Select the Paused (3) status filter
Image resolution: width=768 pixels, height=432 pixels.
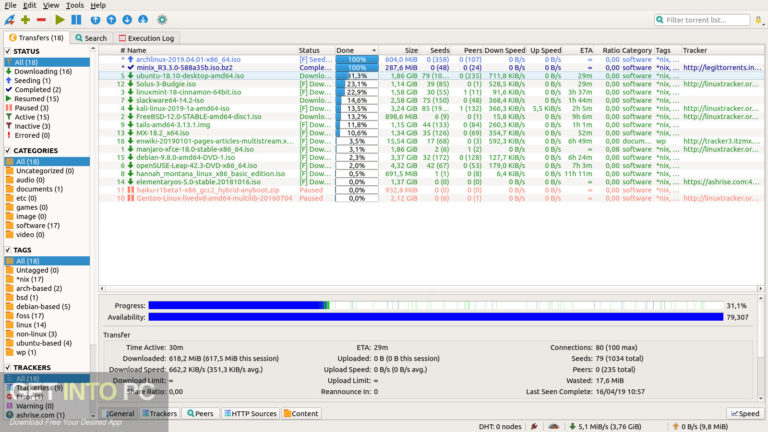35,106
